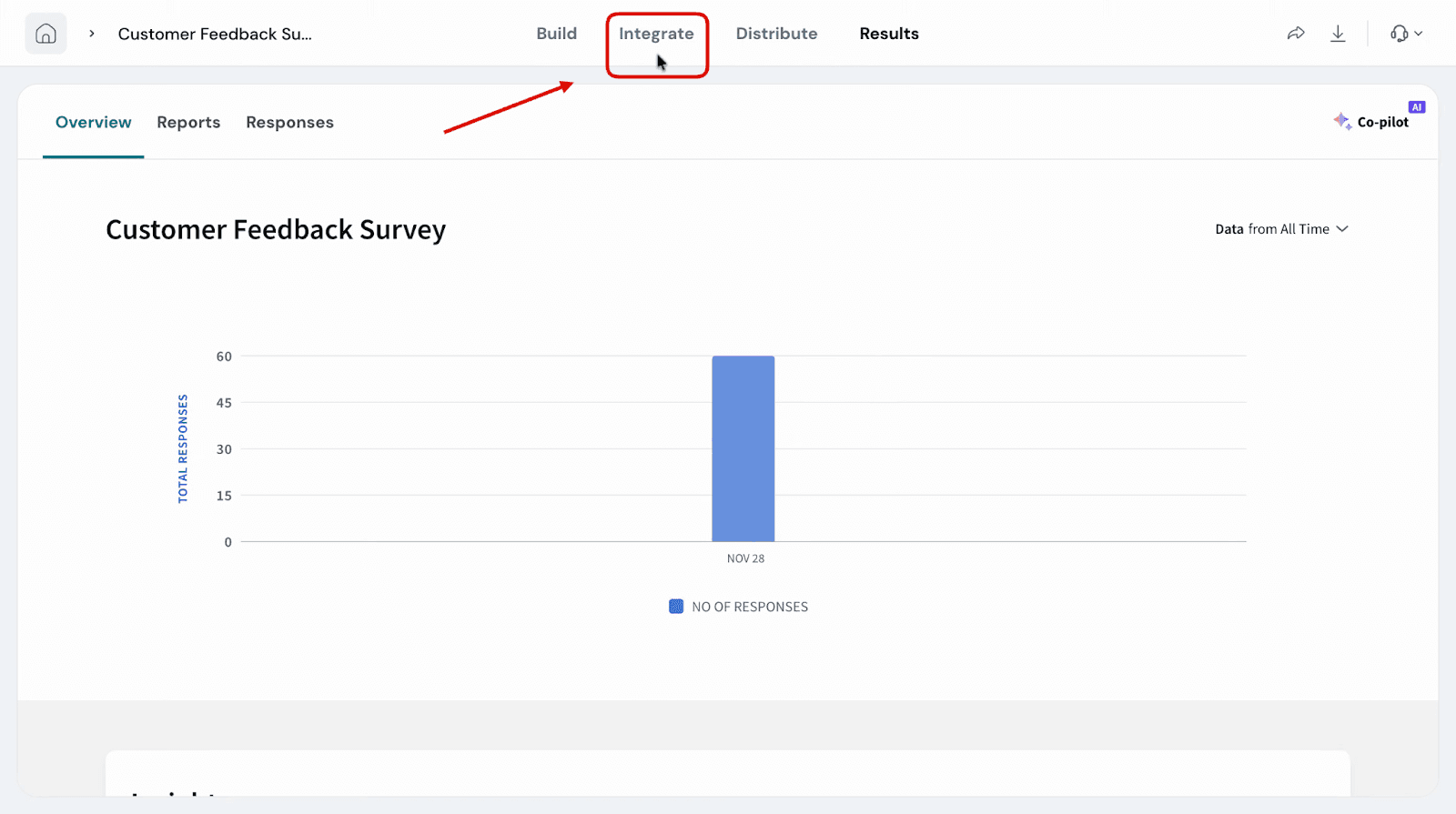
Task: Click the NOV 28 response bar
Action: pos(743,448)
